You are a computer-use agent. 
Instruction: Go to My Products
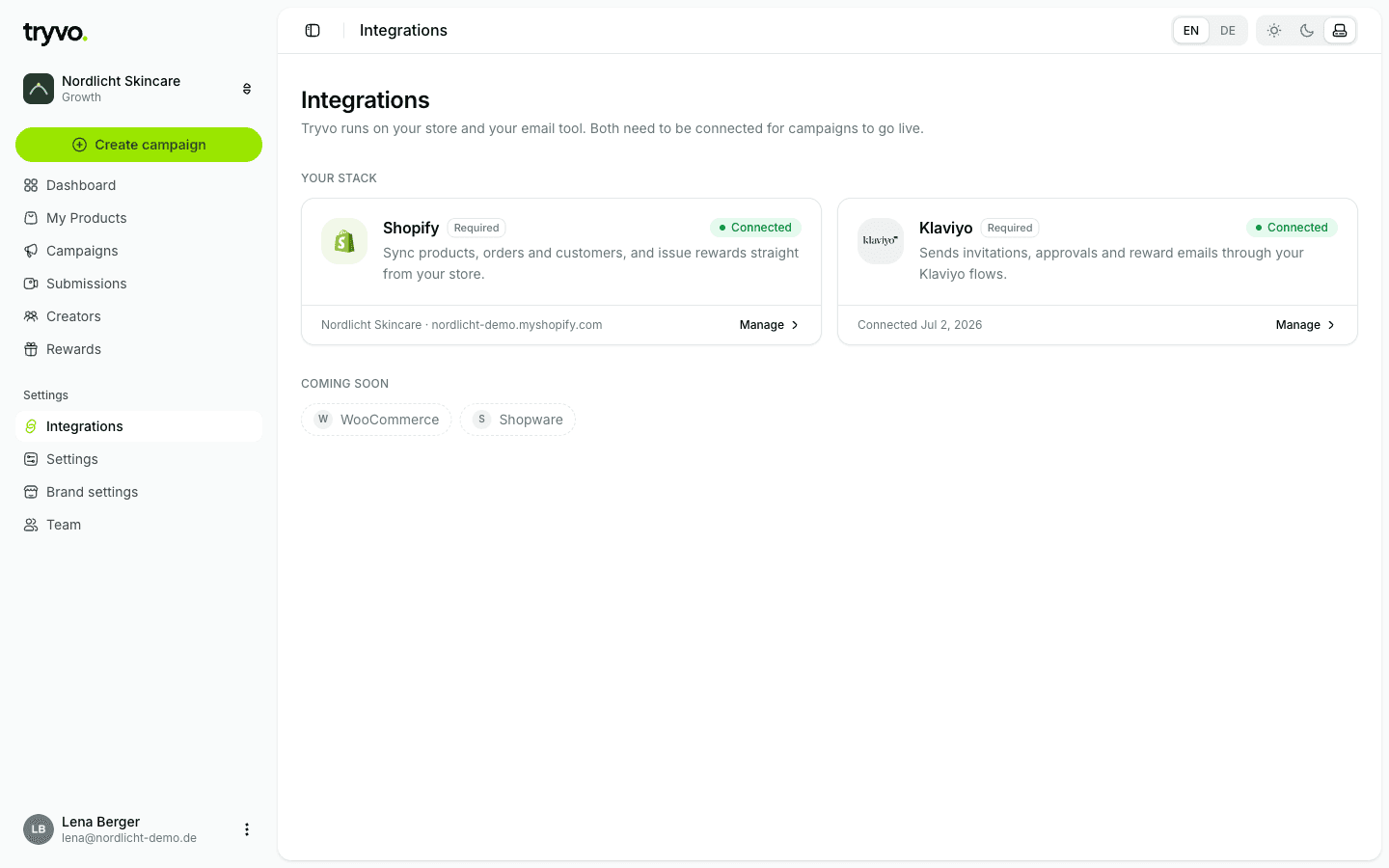139,218
